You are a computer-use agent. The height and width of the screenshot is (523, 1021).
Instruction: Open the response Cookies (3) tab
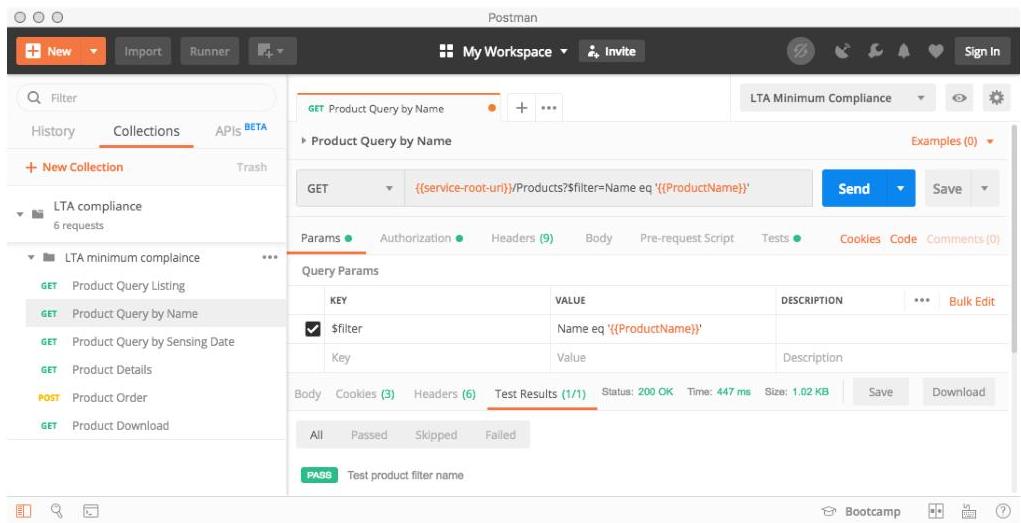pyautogui.click(x=365, y=393)
